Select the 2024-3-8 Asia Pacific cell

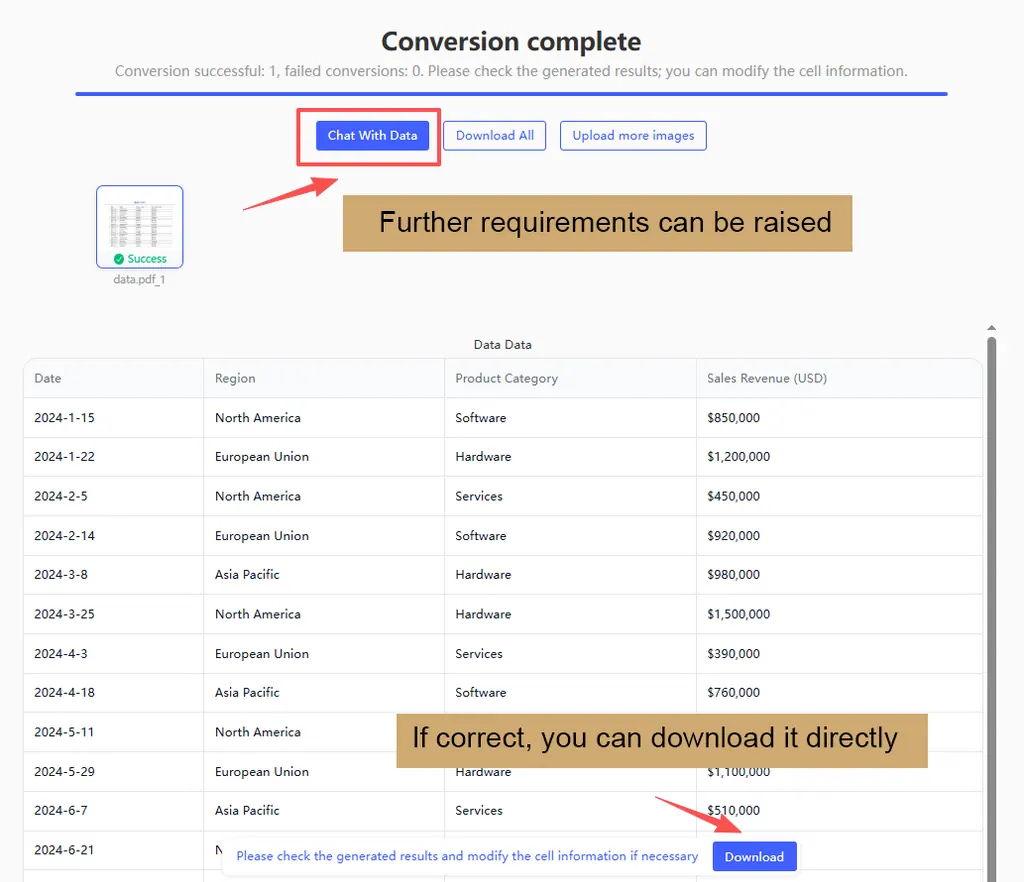pyautogui.click(x=247, y=575)
